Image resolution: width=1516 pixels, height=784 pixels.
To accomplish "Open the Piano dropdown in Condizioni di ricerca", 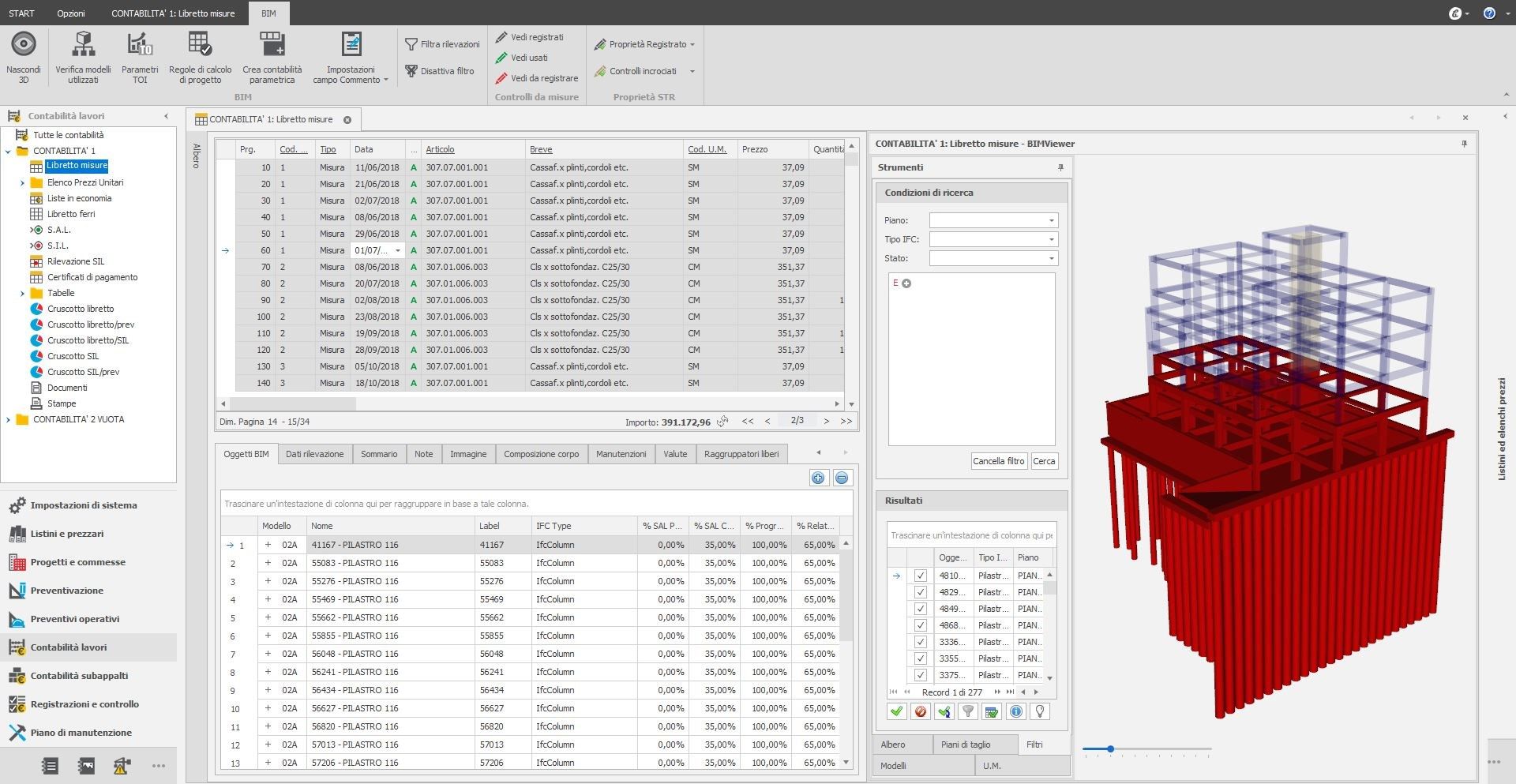I will point(1051,219).
